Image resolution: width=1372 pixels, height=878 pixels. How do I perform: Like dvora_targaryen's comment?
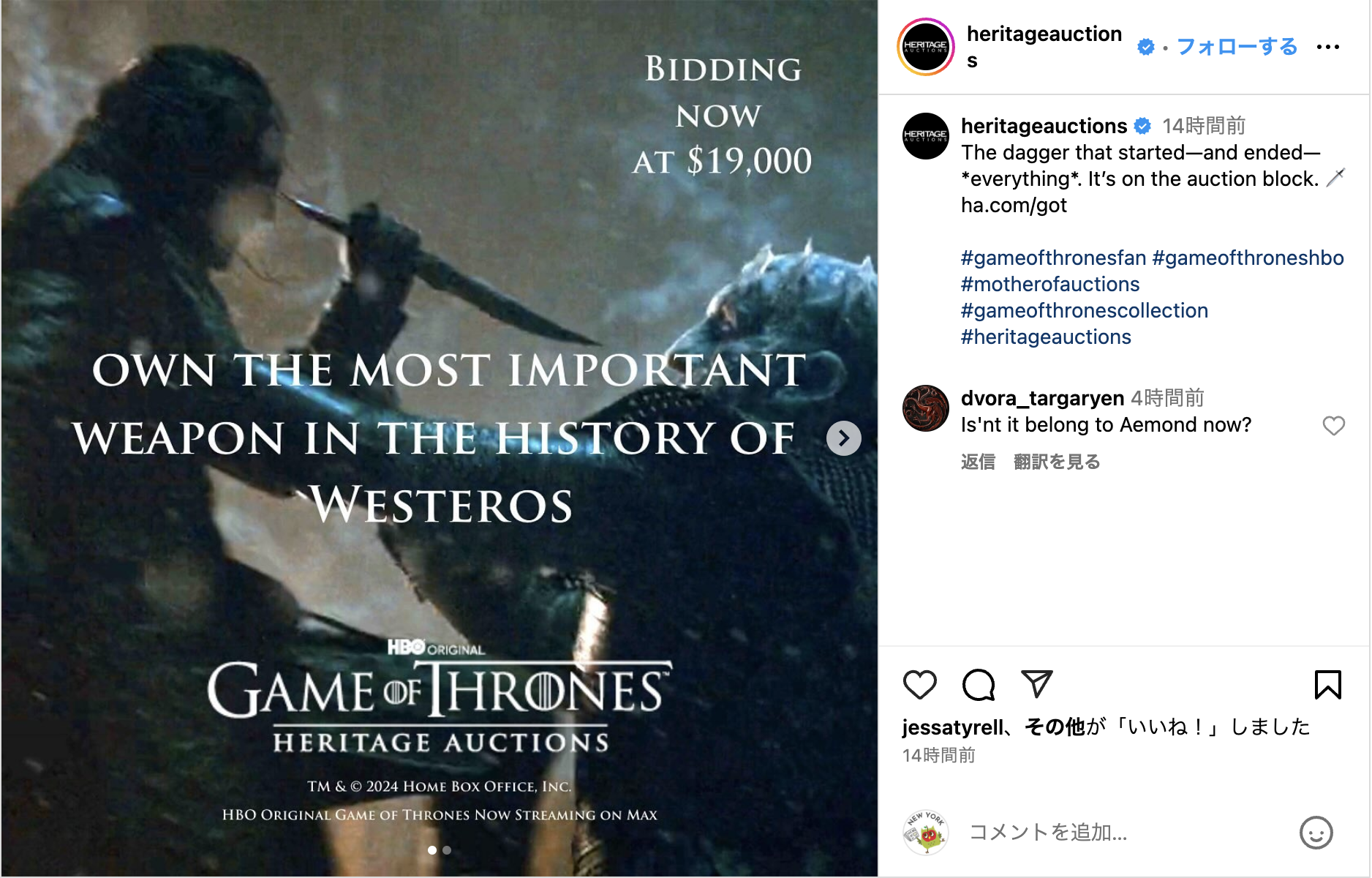(x=1333, y=426)
